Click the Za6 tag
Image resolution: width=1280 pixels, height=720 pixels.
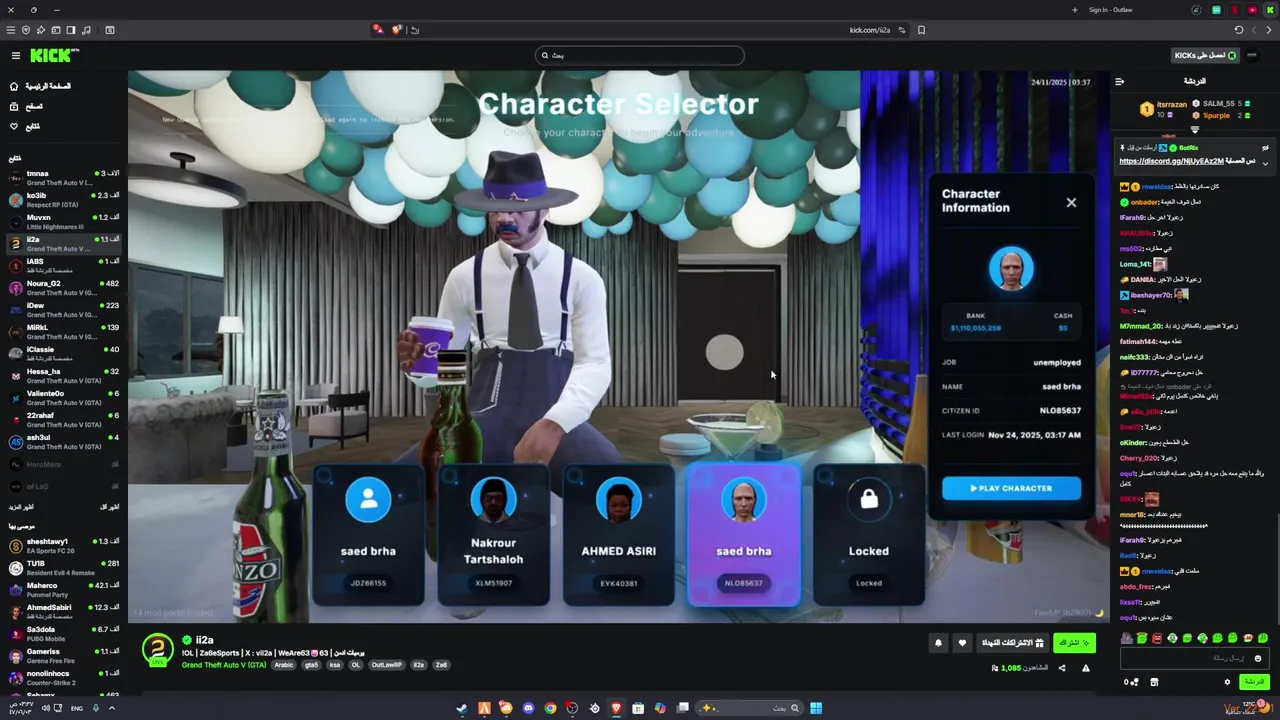pyautogui.click(x=441, y=665)
